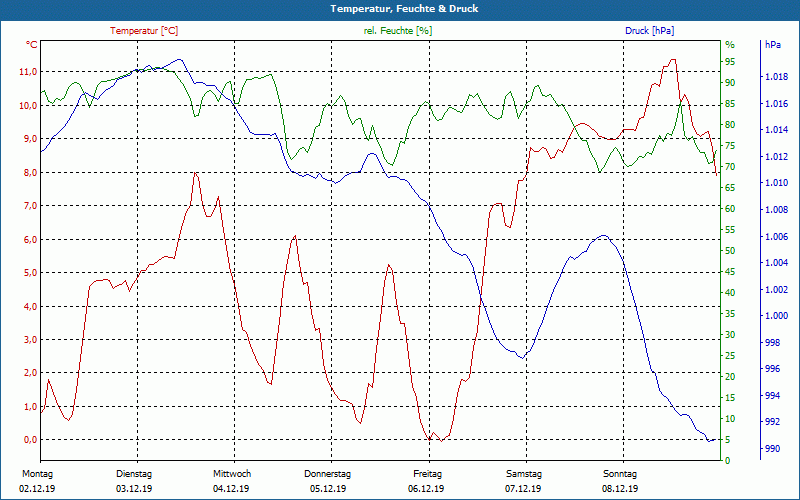Click the chart title 'Temperatur, Feuchte & Druck'

click(404, 9)
